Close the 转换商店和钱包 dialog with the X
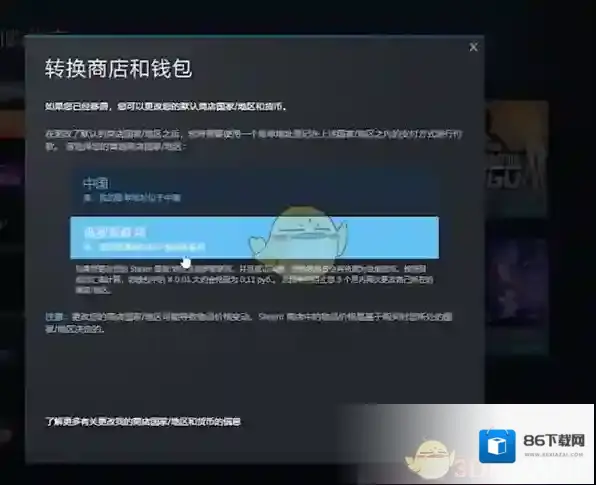The image size is (596, 485). pyautogui.click(x=473, y=47)
